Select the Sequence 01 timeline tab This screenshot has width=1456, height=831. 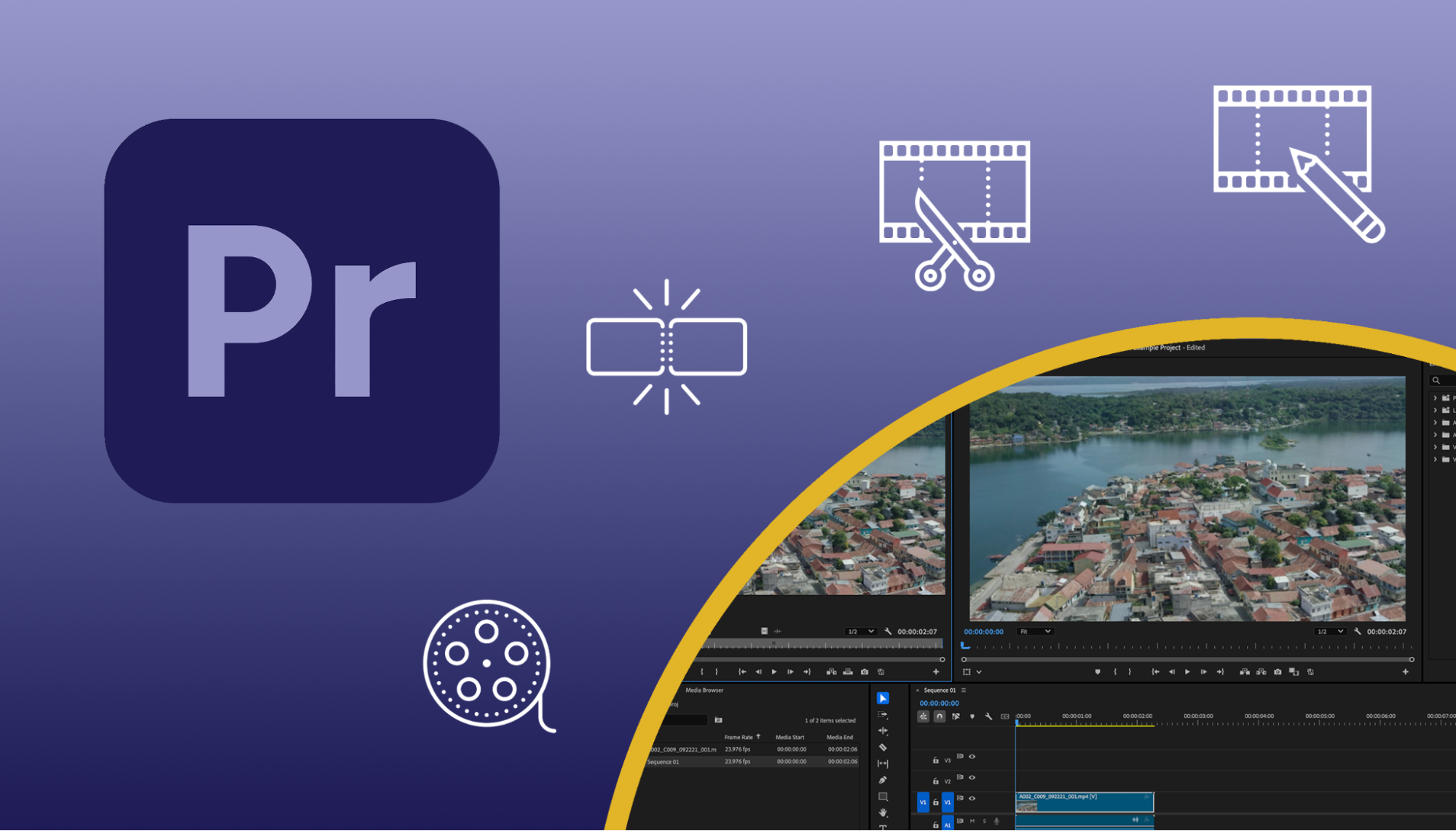940,690
